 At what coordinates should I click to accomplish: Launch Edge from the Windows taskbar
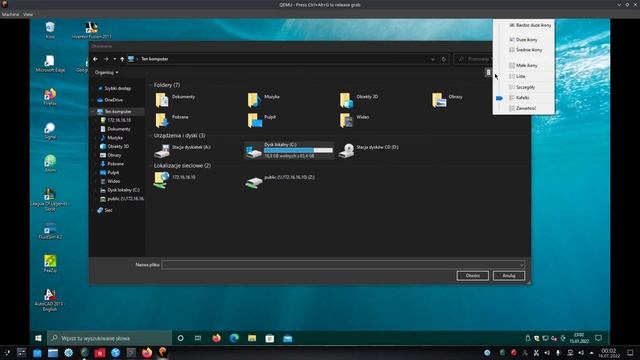tap(234, 338)
